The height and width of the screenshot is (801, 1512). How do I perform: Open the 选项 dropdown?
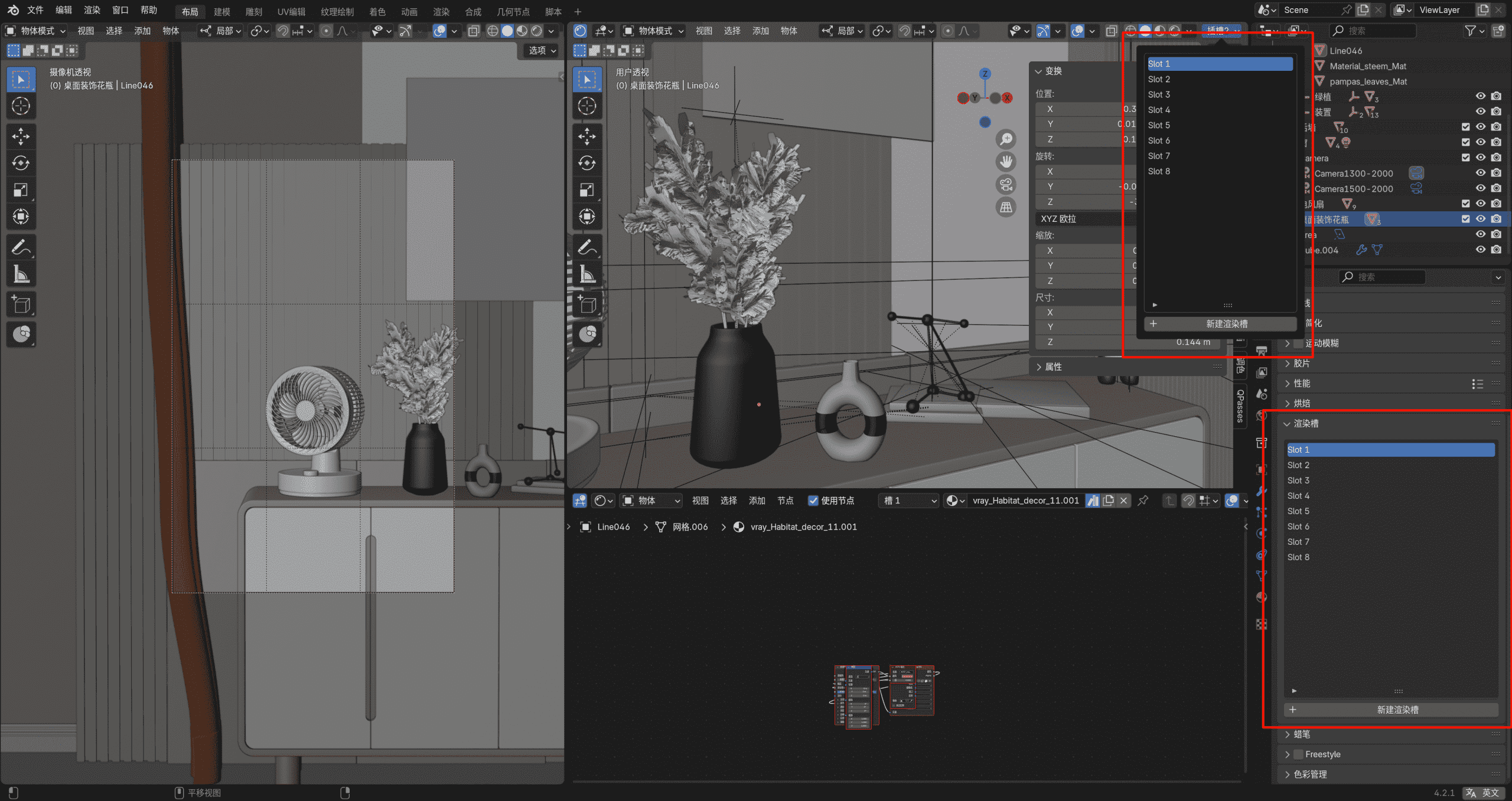pyautogui.click(x=542, y=51)
